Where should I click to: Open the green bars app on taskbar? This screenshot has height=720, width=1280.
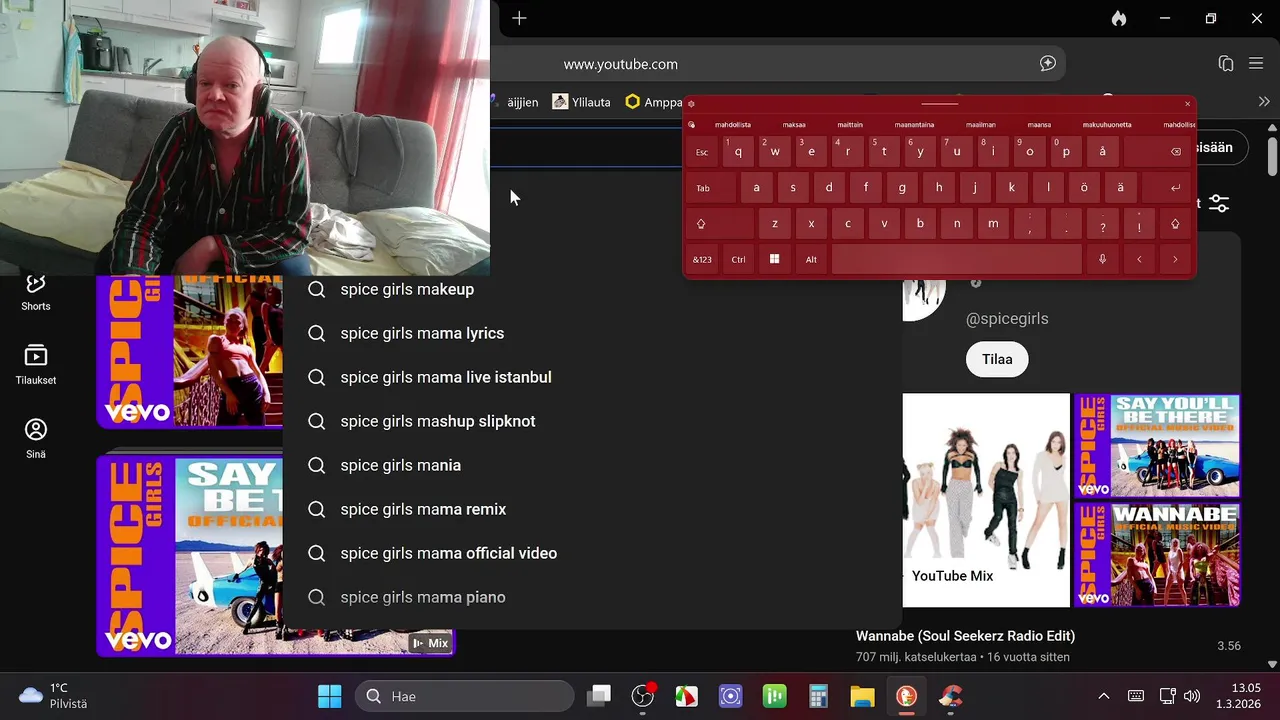tap(774, 696)
